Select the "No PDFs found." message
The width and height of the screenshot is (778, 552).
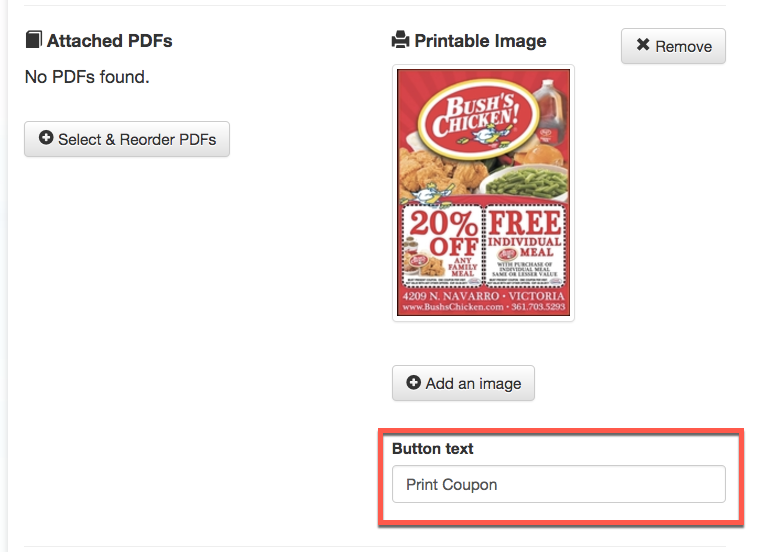[87, 76]
